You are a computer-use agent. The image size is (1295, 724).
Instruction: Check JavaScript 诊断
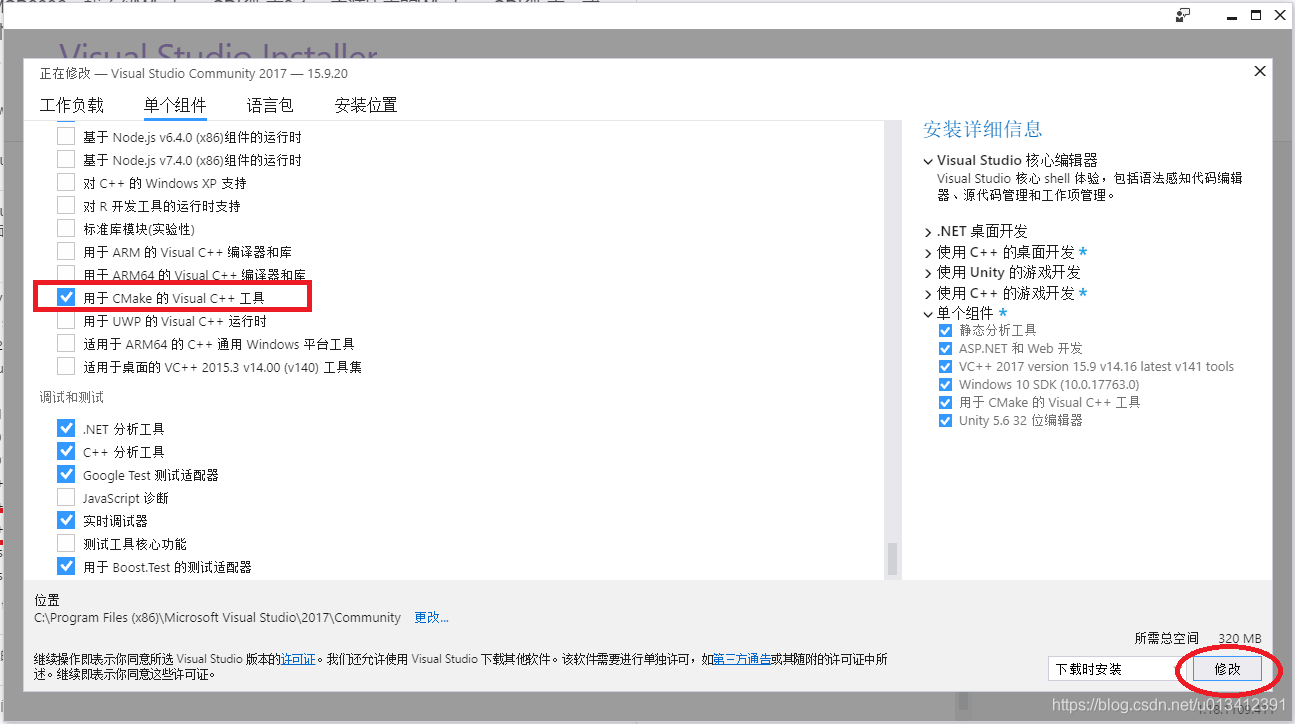[66, 498]
